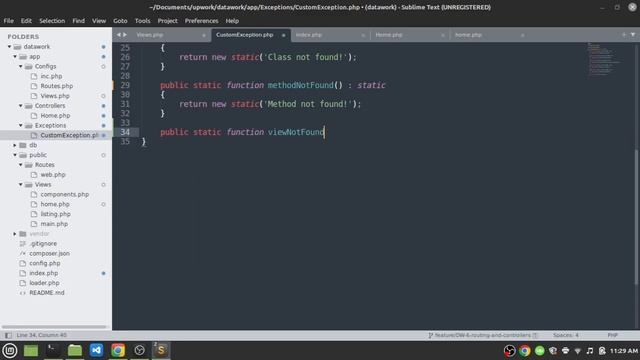Collapse the Exceptions folder
640x360 pixels.
21,125
